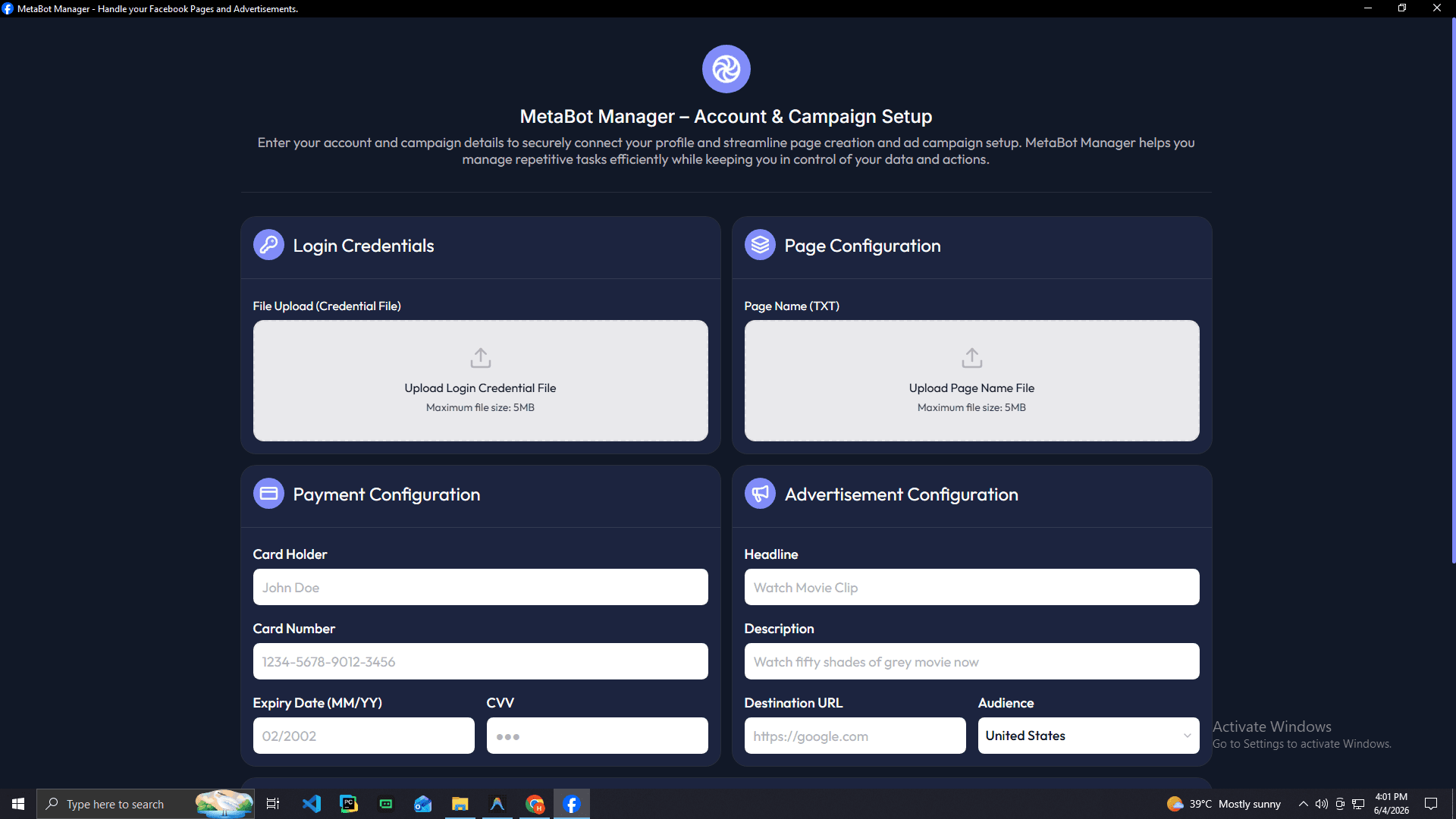Open the notification center icon
Screen dimensions: 1456x819
[x=1431, y=804]
